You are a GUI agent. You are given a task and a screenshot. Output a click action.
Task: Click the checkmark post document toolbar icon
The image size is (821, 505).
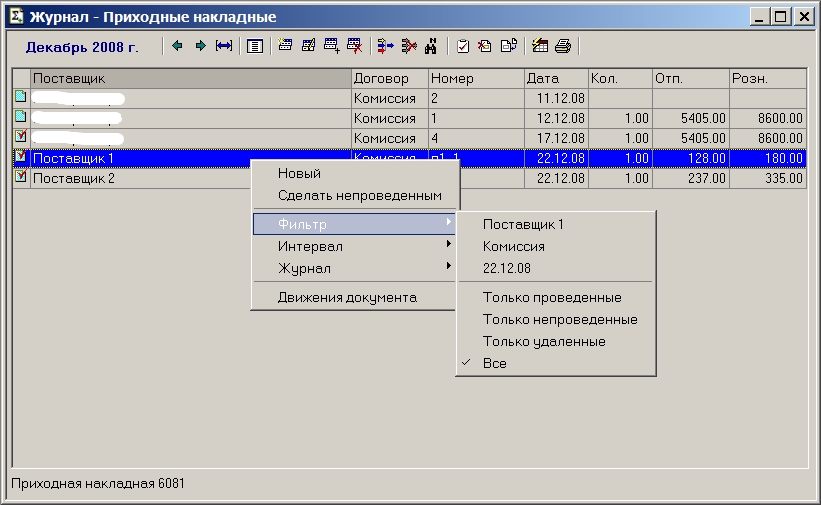(463, 46)
